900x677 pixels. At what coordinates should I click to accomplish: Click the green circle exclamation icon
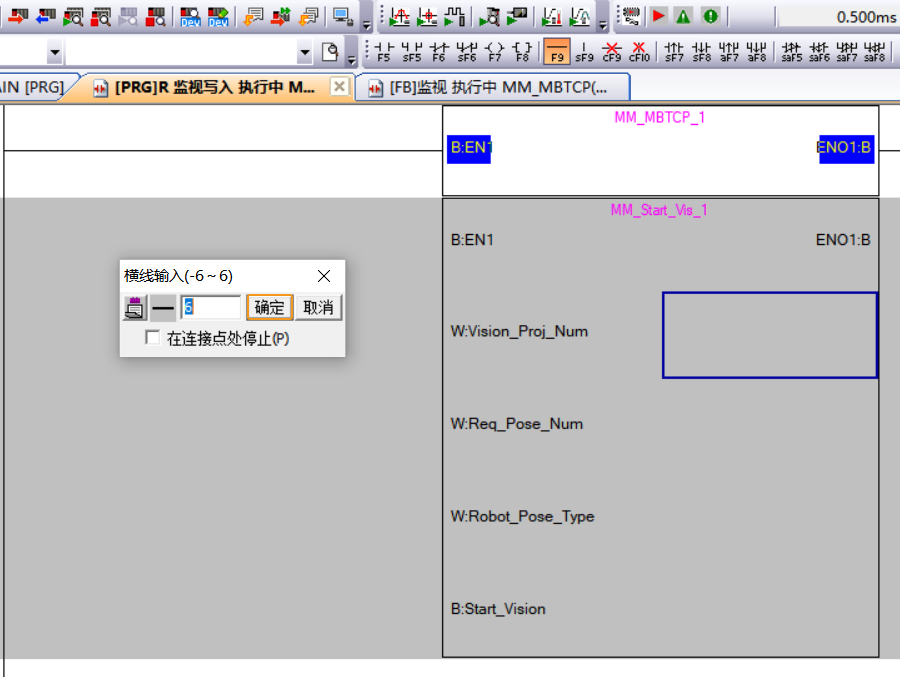tap(711, 16)
